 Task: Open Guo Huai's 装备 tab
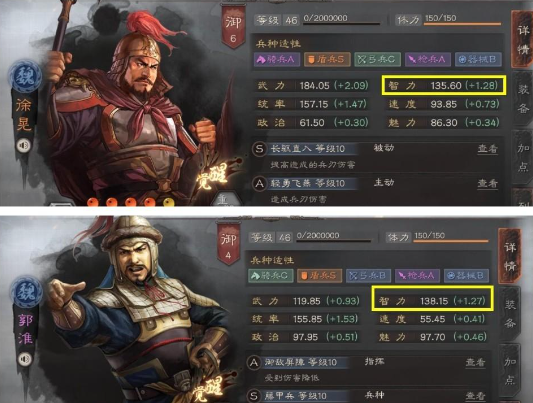510,314
